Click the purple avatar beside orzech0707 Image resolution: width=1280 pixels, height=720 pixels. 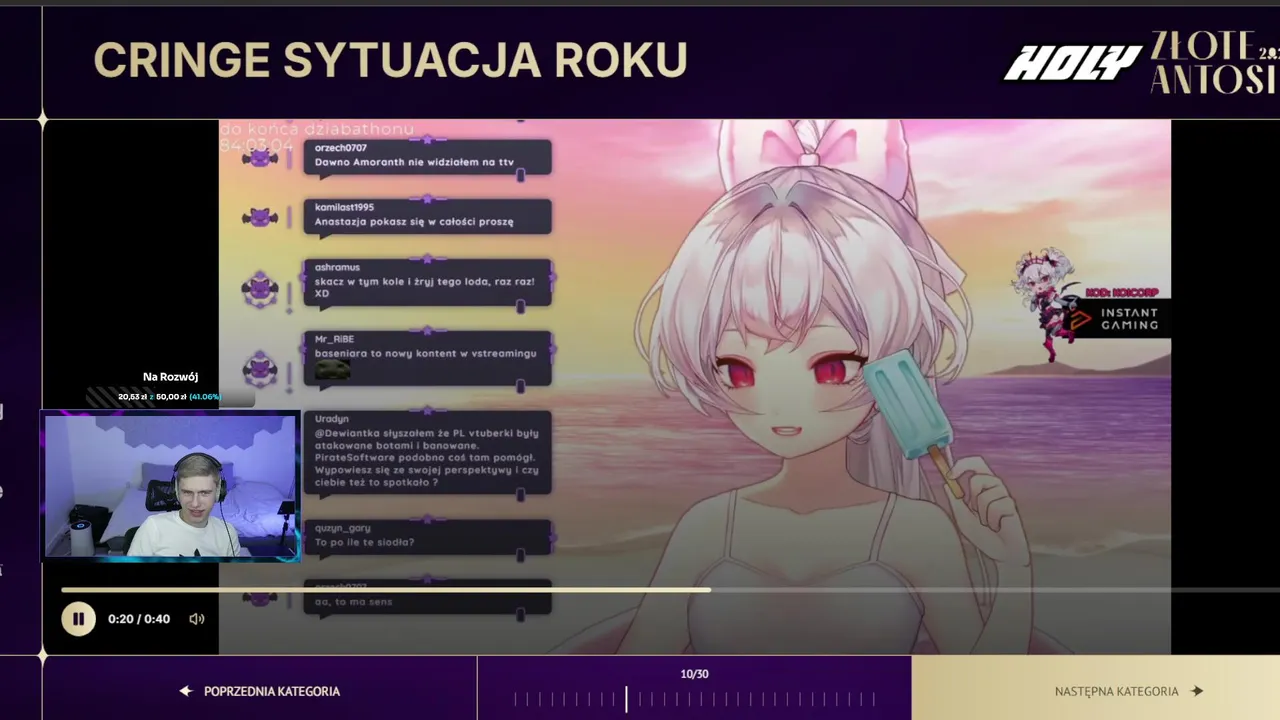(260, 157)
